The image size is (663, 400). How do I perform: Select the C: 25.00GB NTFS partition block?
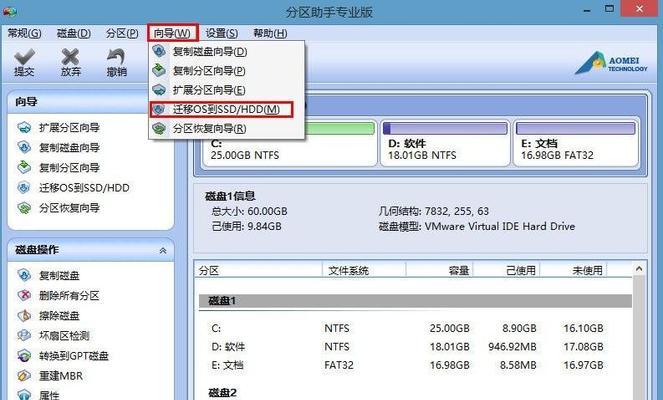pos(289,143)
